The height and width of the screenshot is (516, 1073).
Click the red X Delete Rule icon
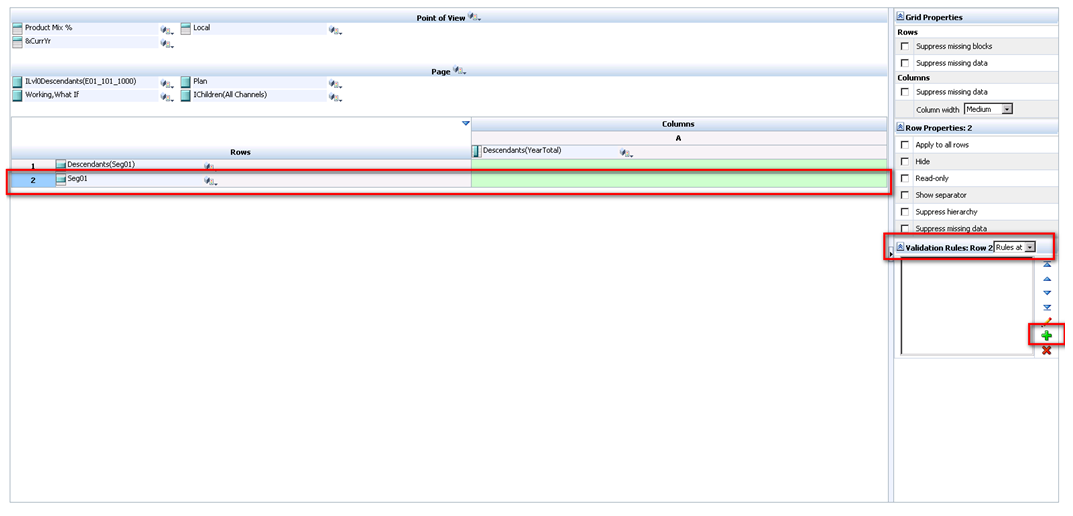click(x=1046, y=350)
